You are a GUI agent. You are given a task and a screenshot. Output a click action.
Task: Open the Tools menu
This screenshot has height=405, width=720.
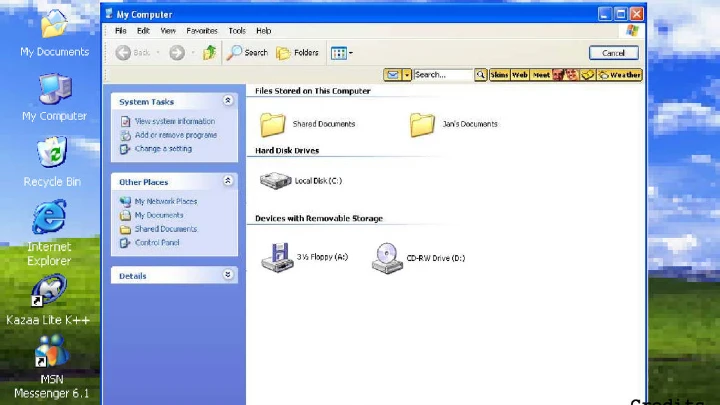coord(237,31)
